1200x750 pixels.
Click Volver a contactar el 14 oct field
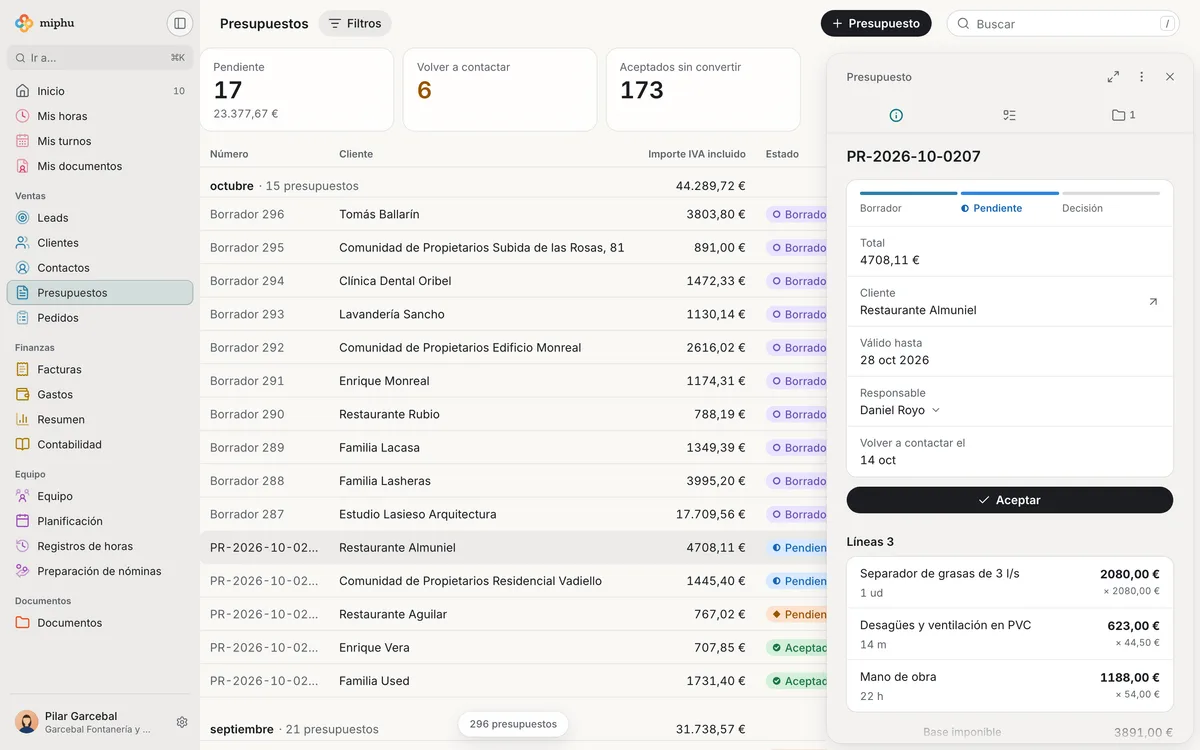[1009, 451]
